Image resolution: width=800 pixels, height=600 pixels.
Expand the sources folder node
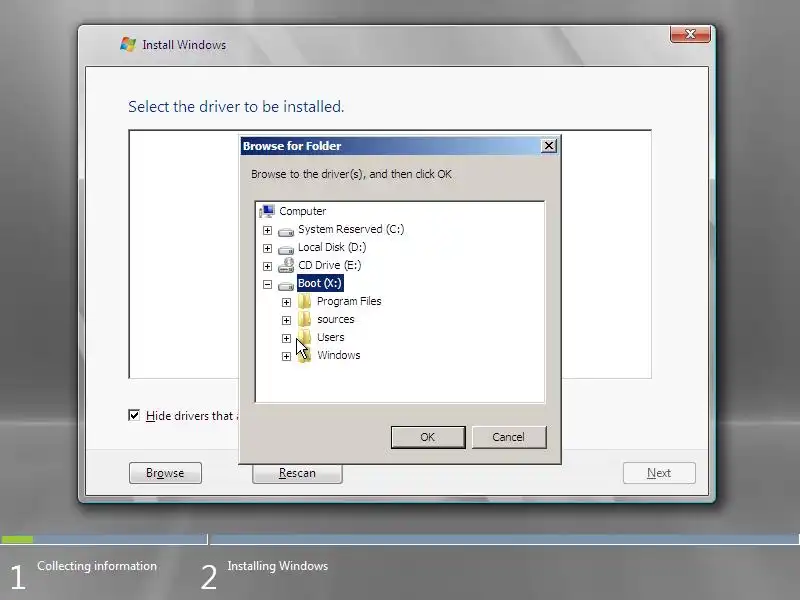286,320
